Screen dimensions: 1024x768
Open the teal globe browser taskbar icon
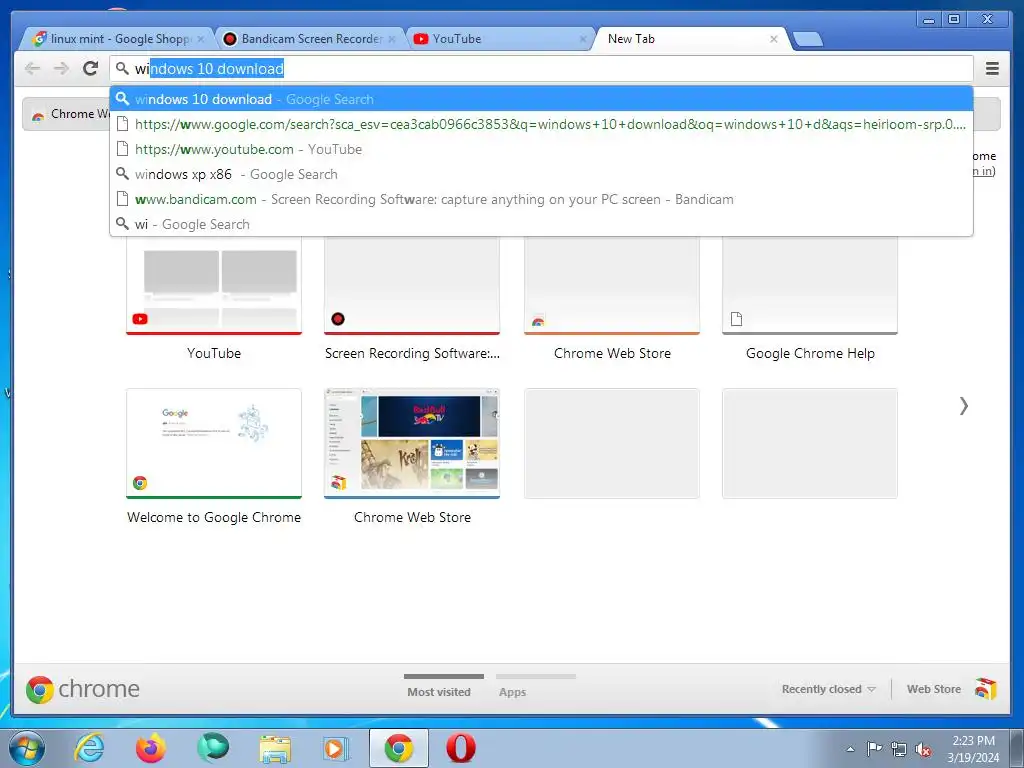[214, 748]
